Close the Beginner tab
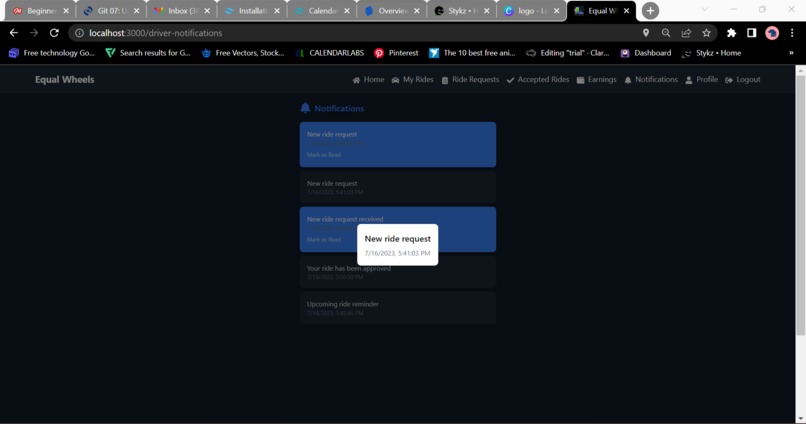The height and width of the screenshot is (424, 806). coord(66,11)
